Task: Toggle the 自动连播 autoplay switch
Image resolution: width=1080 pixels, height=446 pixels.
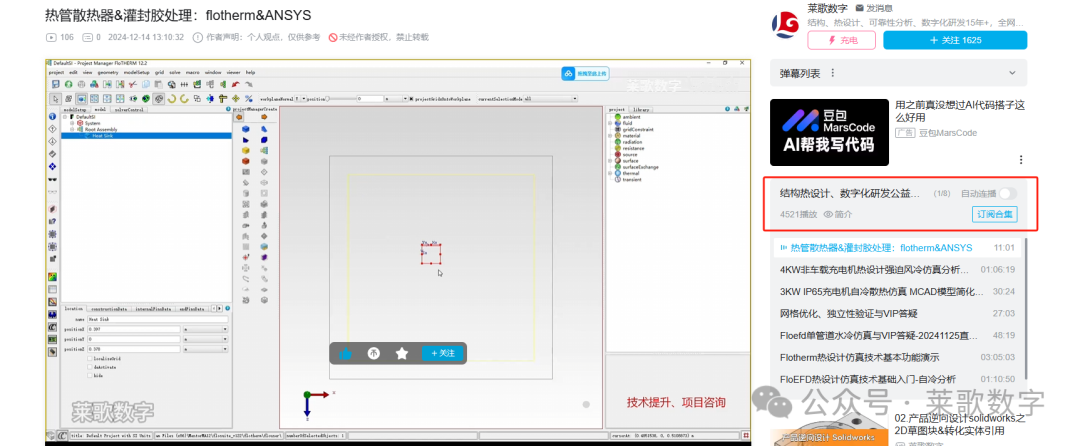Action: (x=1007, y=195)
